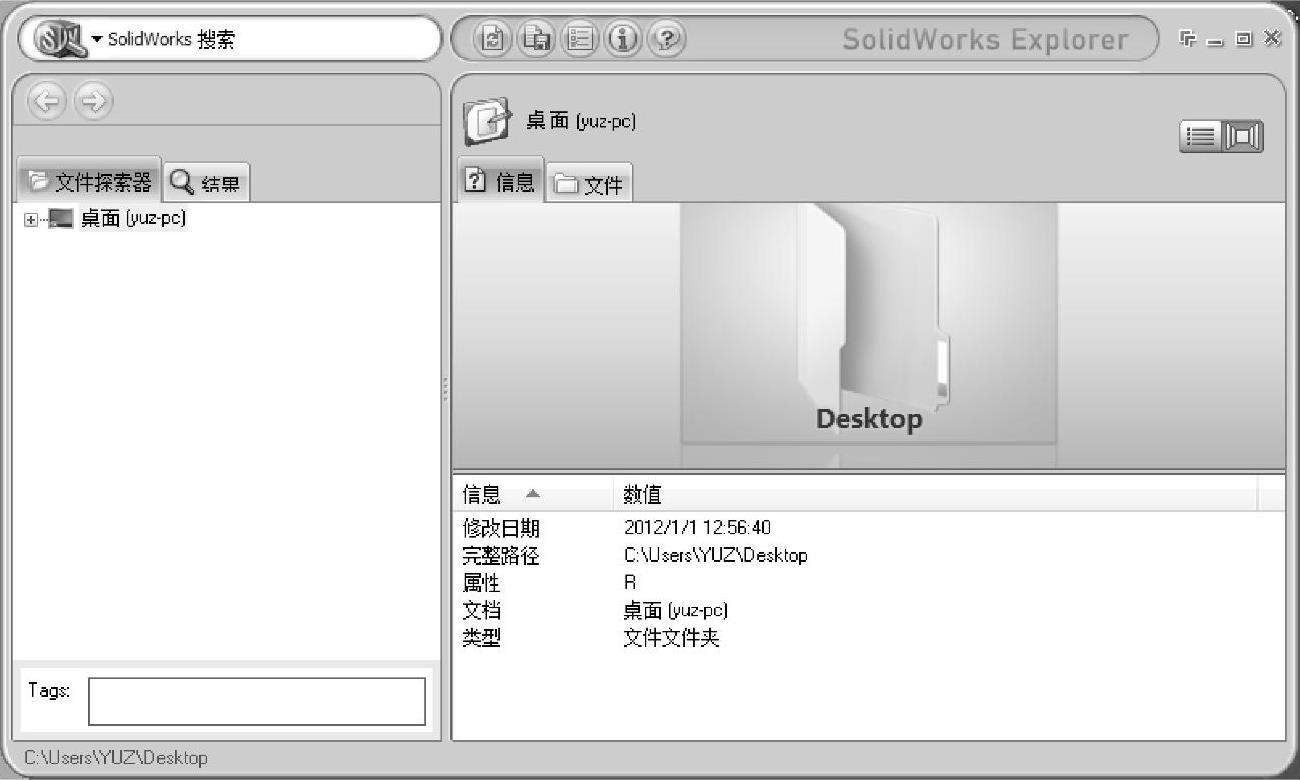Select the 文档 row label
This screenshot has height=780, width=1300.
click(x=481, y=610)
